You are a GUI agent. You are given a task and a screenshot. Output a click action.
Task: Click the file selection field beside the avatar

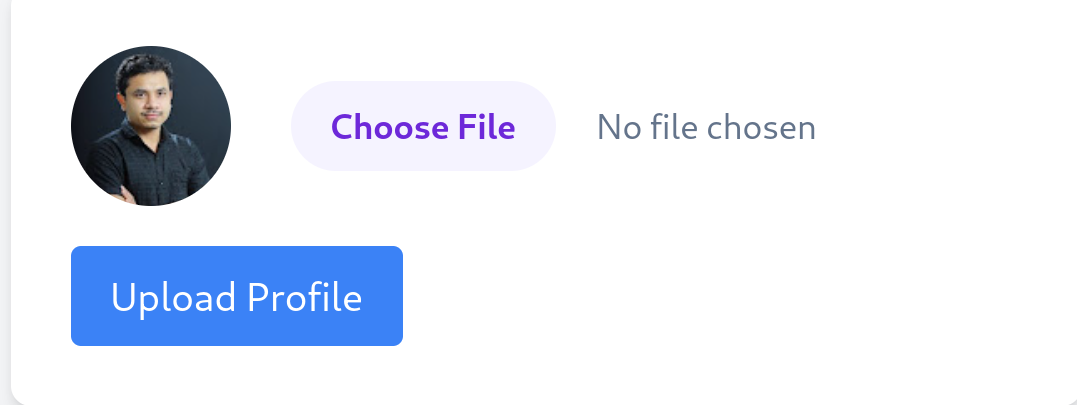pyautogui.click(x=423, y=127)
